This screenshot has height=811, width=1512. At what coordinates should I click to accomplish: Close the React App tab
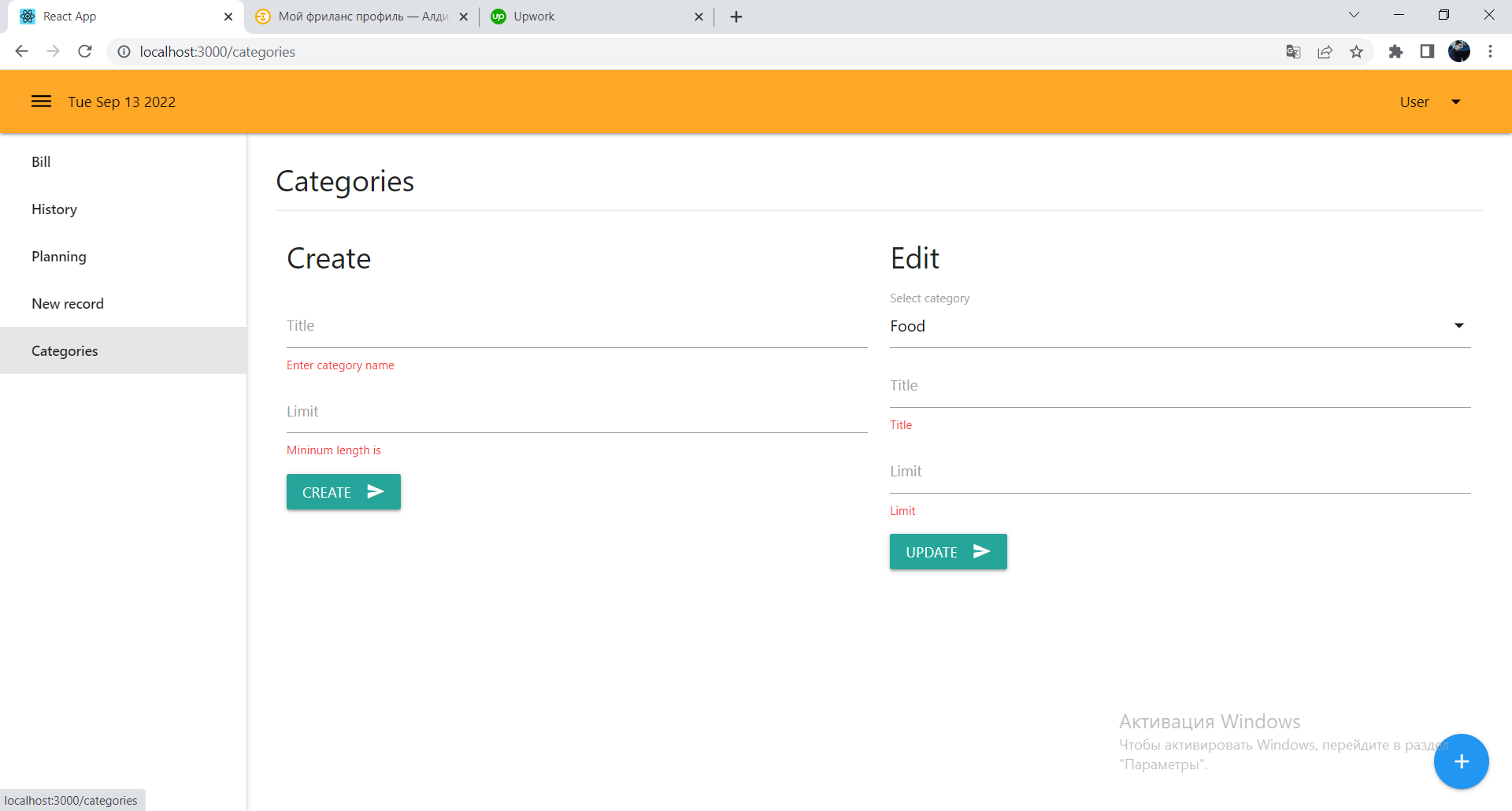(x=228, y=17)
